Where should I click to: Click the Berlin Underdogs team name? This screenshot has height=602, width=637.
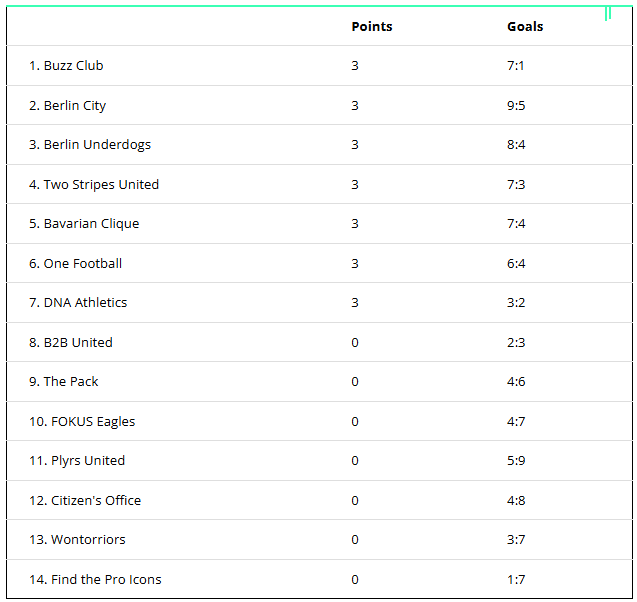coord(90,145)
